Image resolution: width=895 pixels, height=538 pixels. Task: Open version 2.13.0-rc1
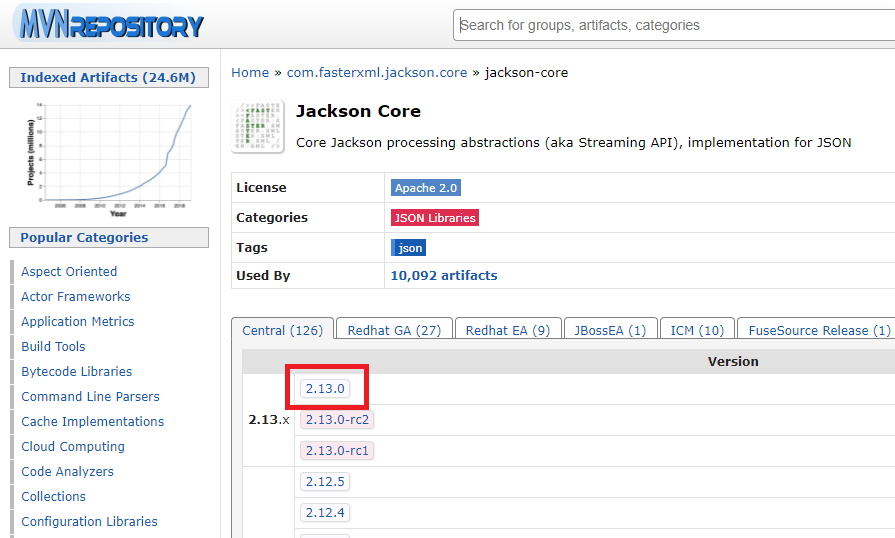pos(337,451)
